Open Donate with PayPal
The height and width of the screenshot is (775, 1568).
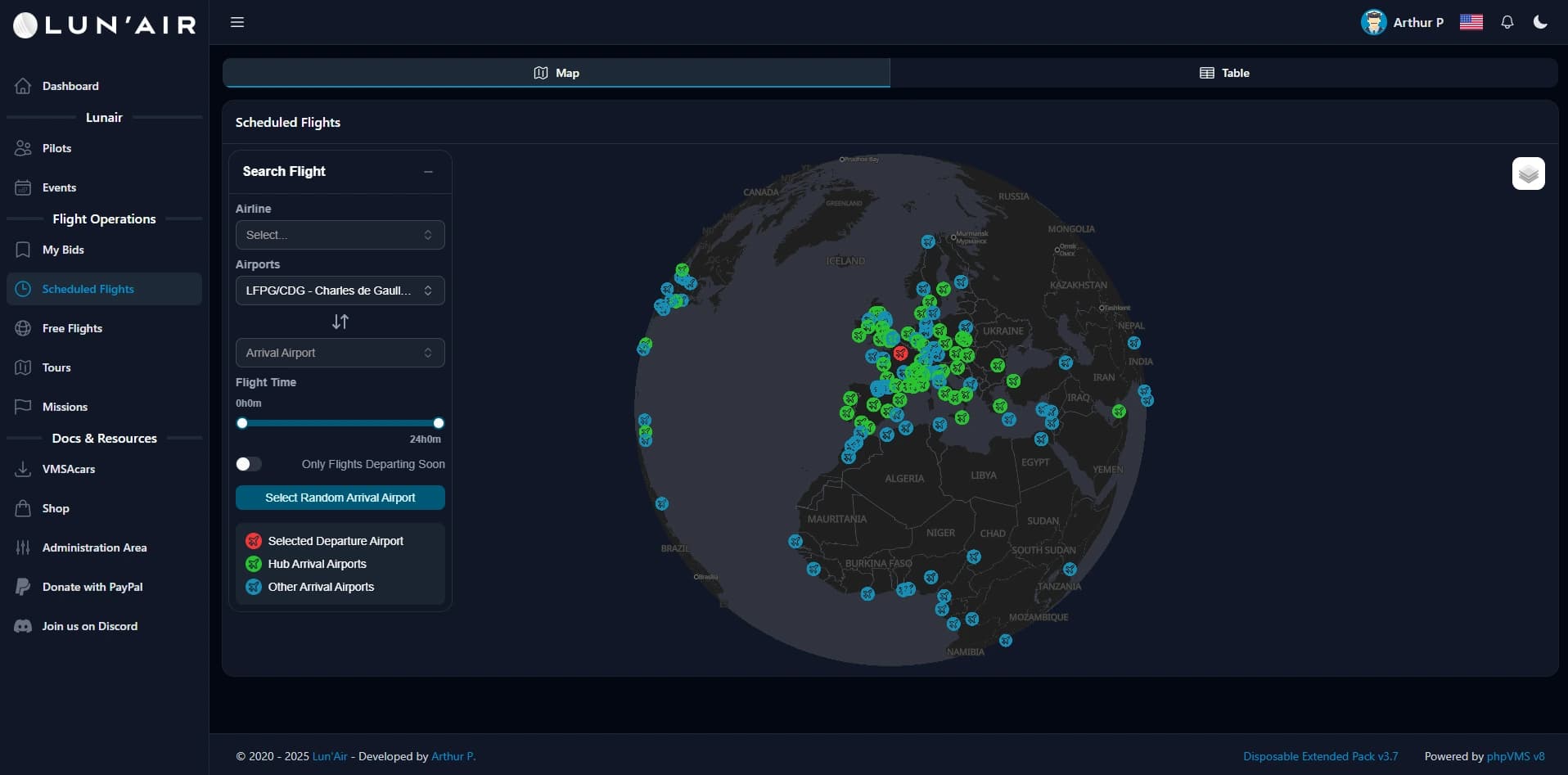tap(92, 587)
